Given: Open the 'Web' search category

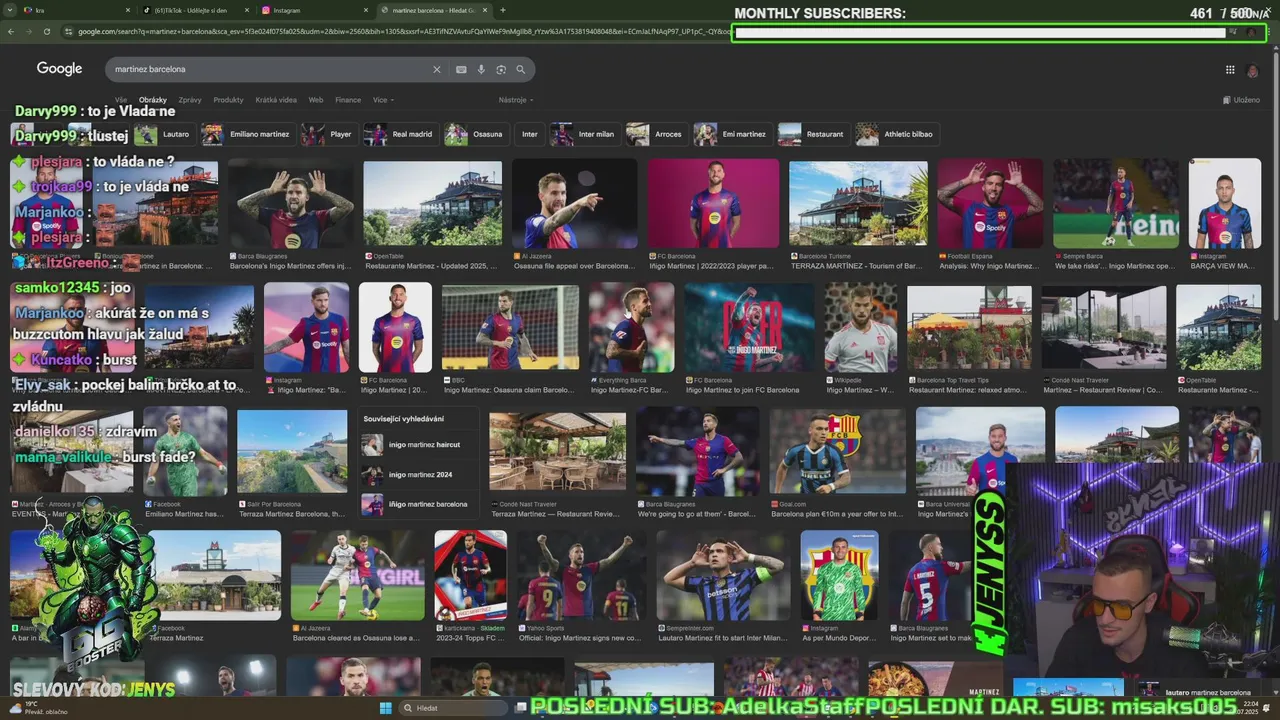Looking at the screenshot, I should pyautogui.click(x=316, y=100).
